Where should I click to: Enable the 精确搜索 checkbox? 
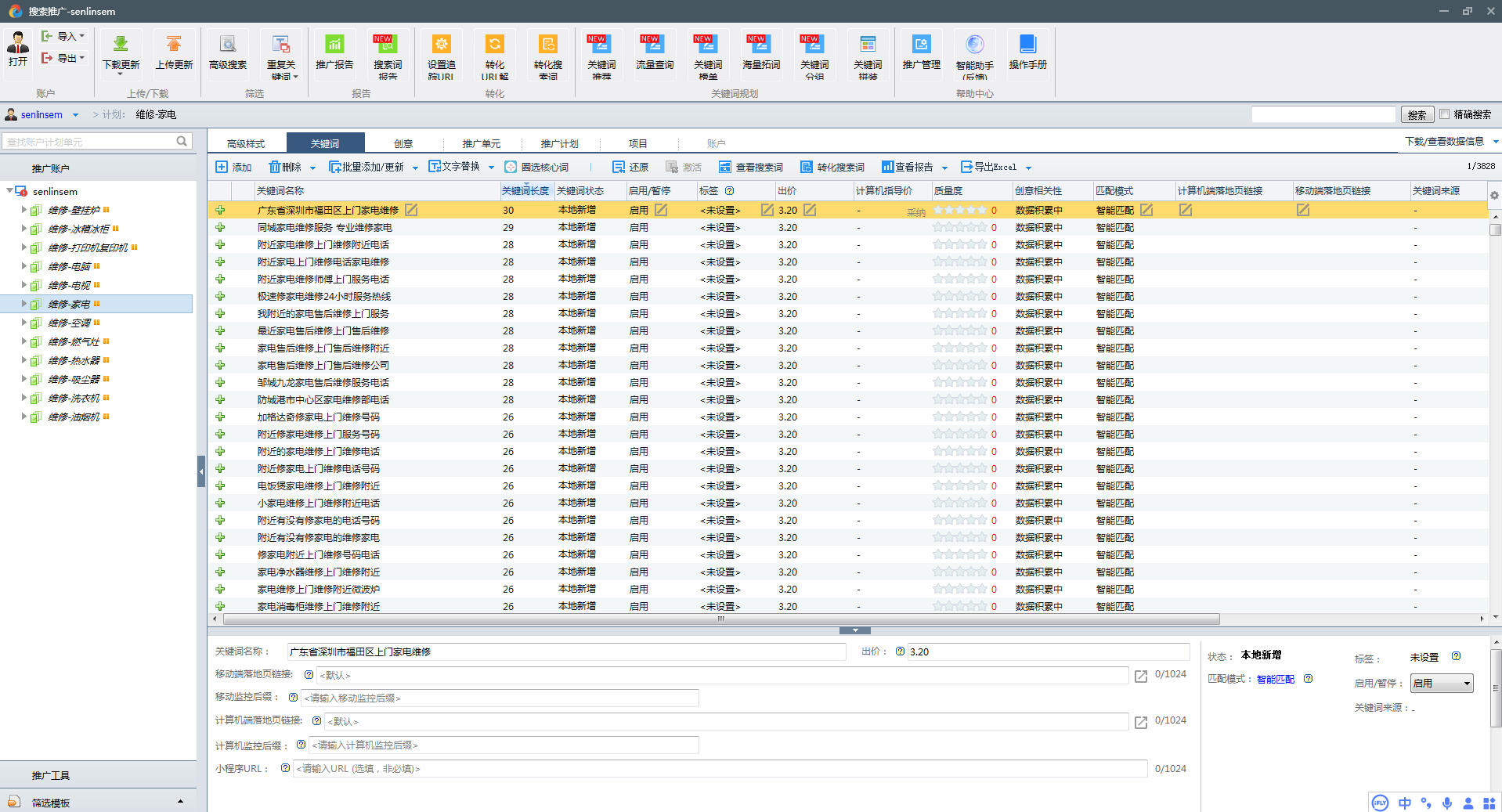pos(1445,114)
